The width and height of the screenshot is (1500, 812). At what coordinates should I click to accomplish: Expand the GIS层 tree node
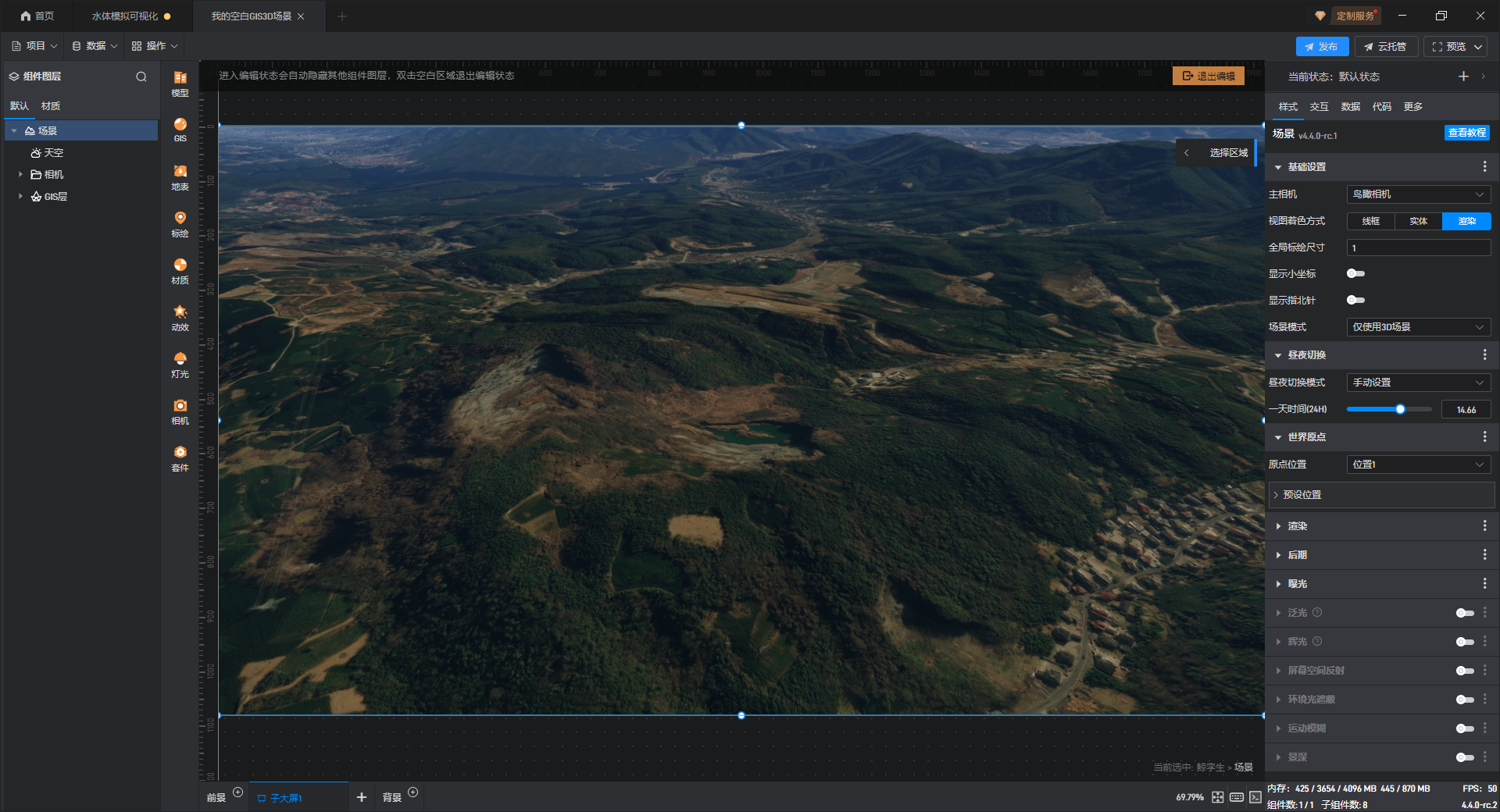(20, 197)
